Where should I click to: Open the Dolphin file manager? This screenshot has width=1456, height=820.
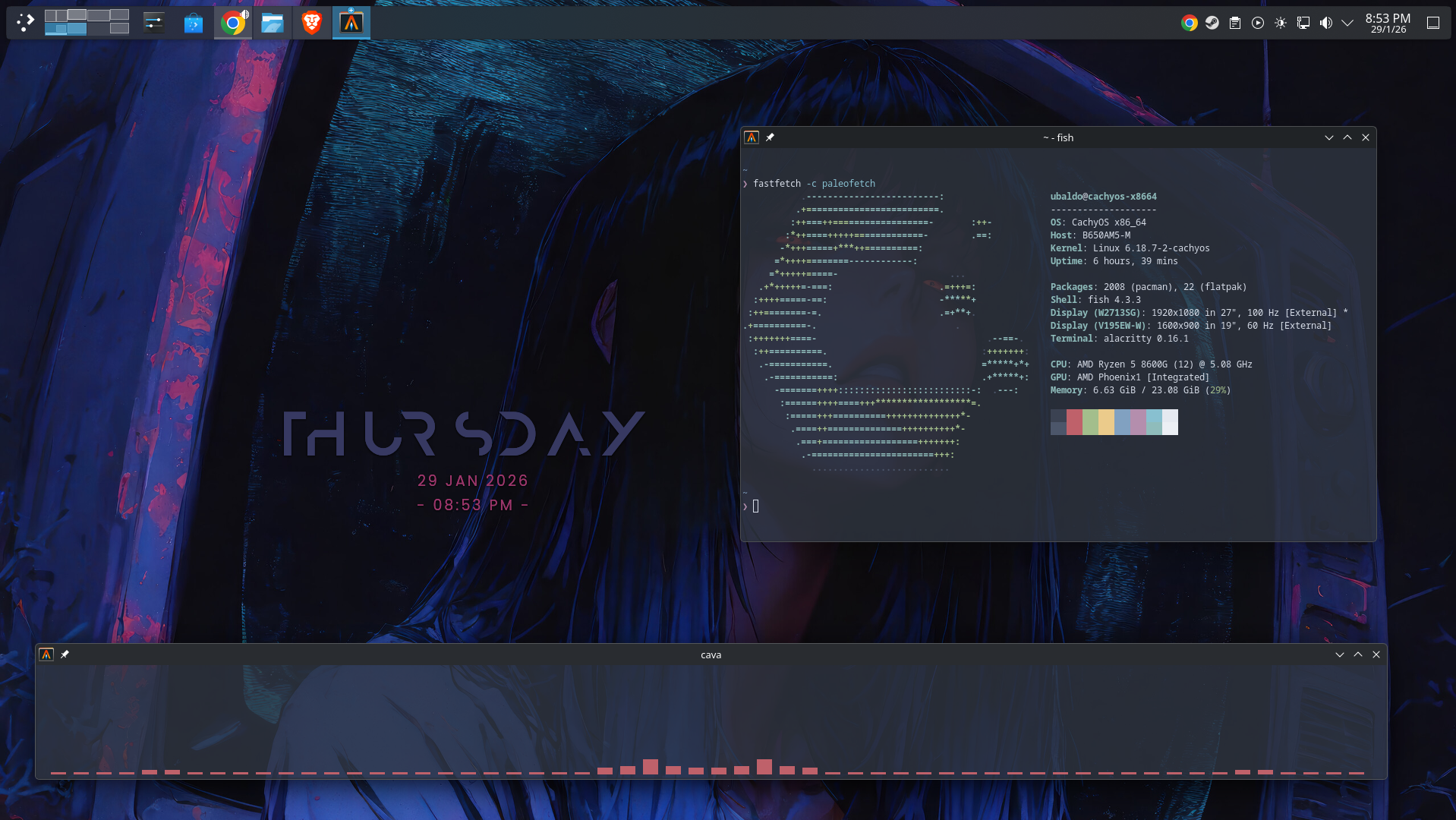click(x=273, y=23)
